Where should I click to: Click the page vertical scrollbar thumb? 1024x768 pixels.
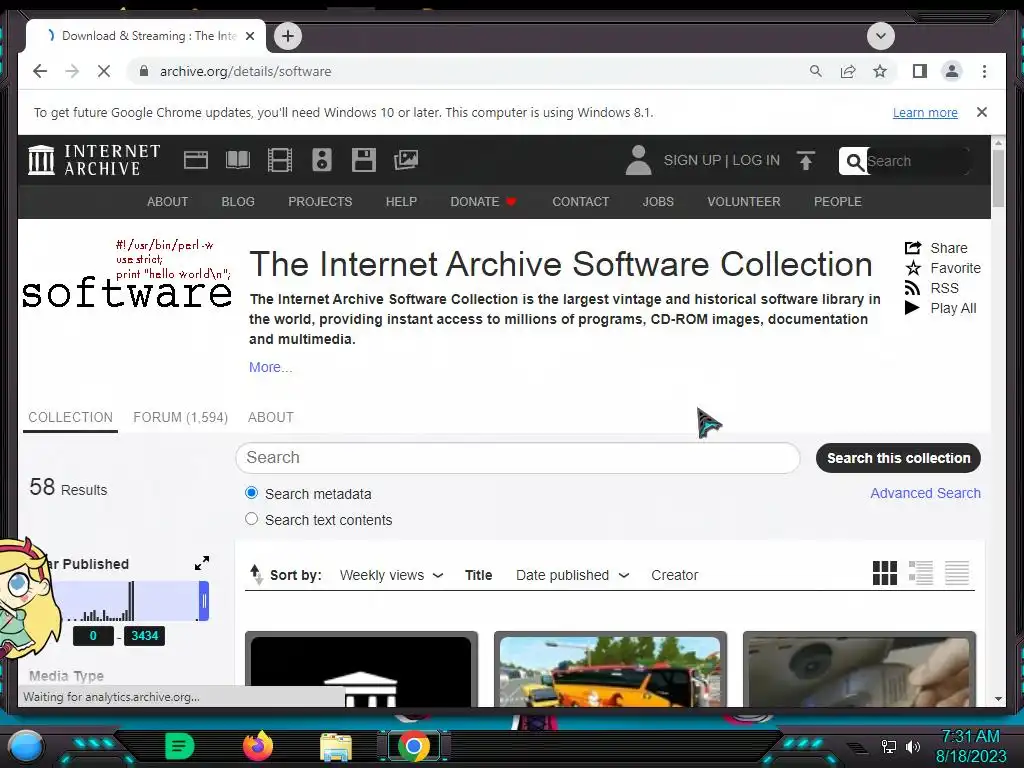[998, 178]
